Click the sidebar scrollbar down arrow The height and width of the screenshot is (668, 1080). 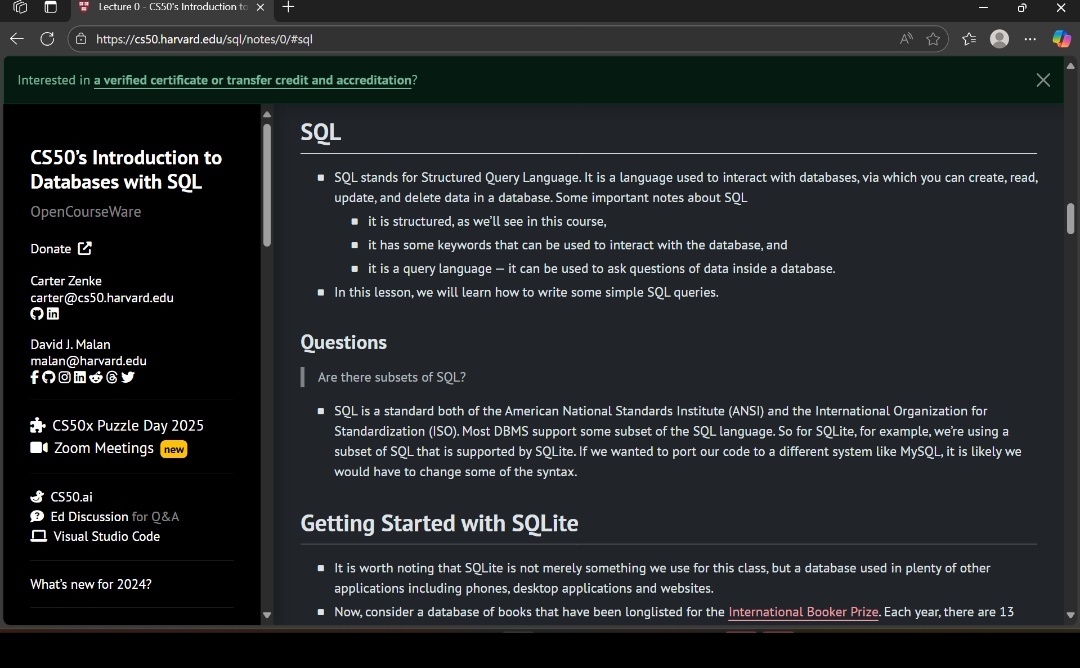click(267, 615)
